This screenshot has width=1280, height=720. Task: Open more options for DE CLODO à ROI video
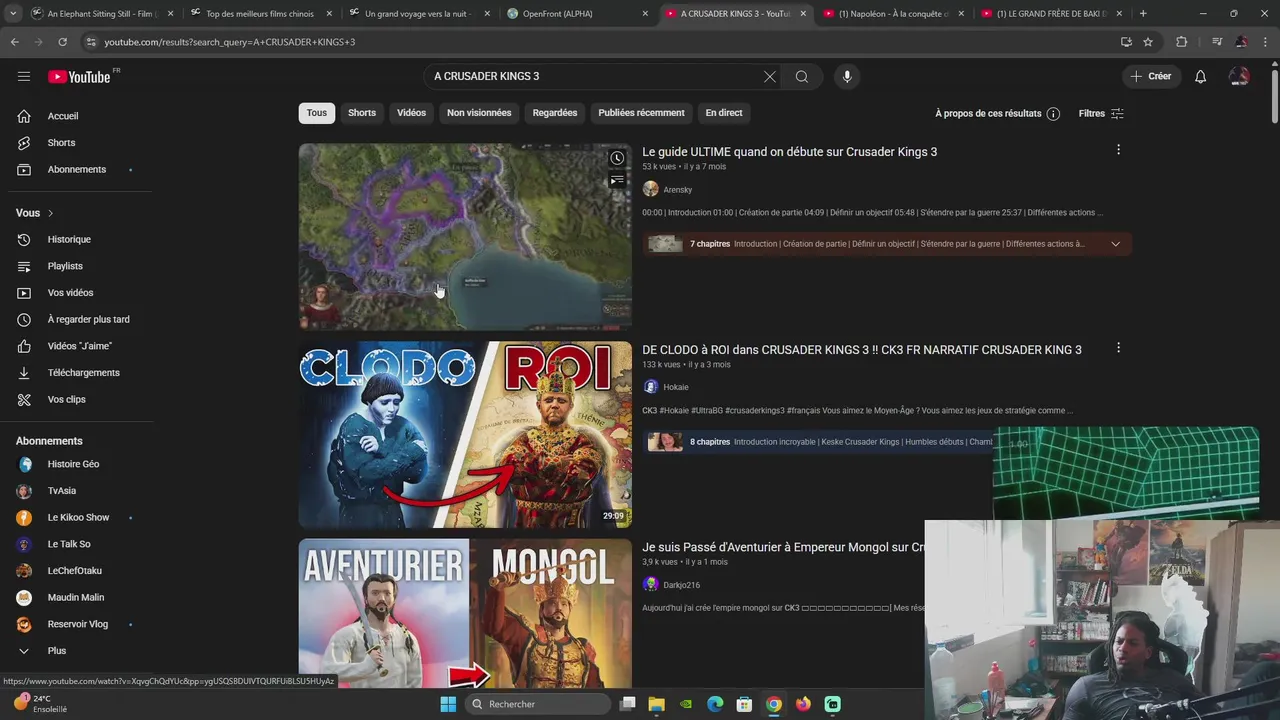pyautogui.click(x=1118, y=348)
